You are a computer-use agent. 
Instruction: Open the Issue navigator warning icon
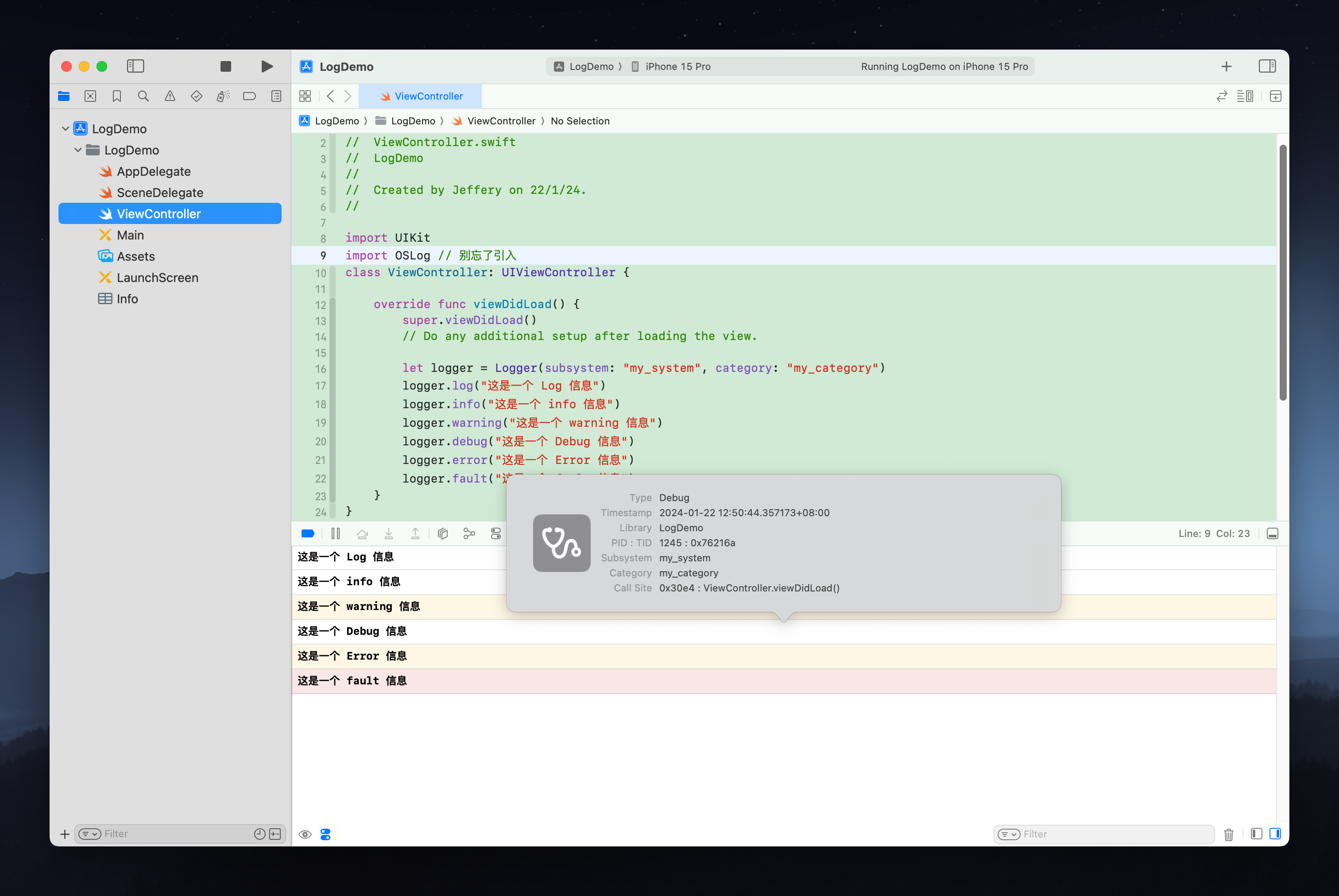[x=170, y=96]
